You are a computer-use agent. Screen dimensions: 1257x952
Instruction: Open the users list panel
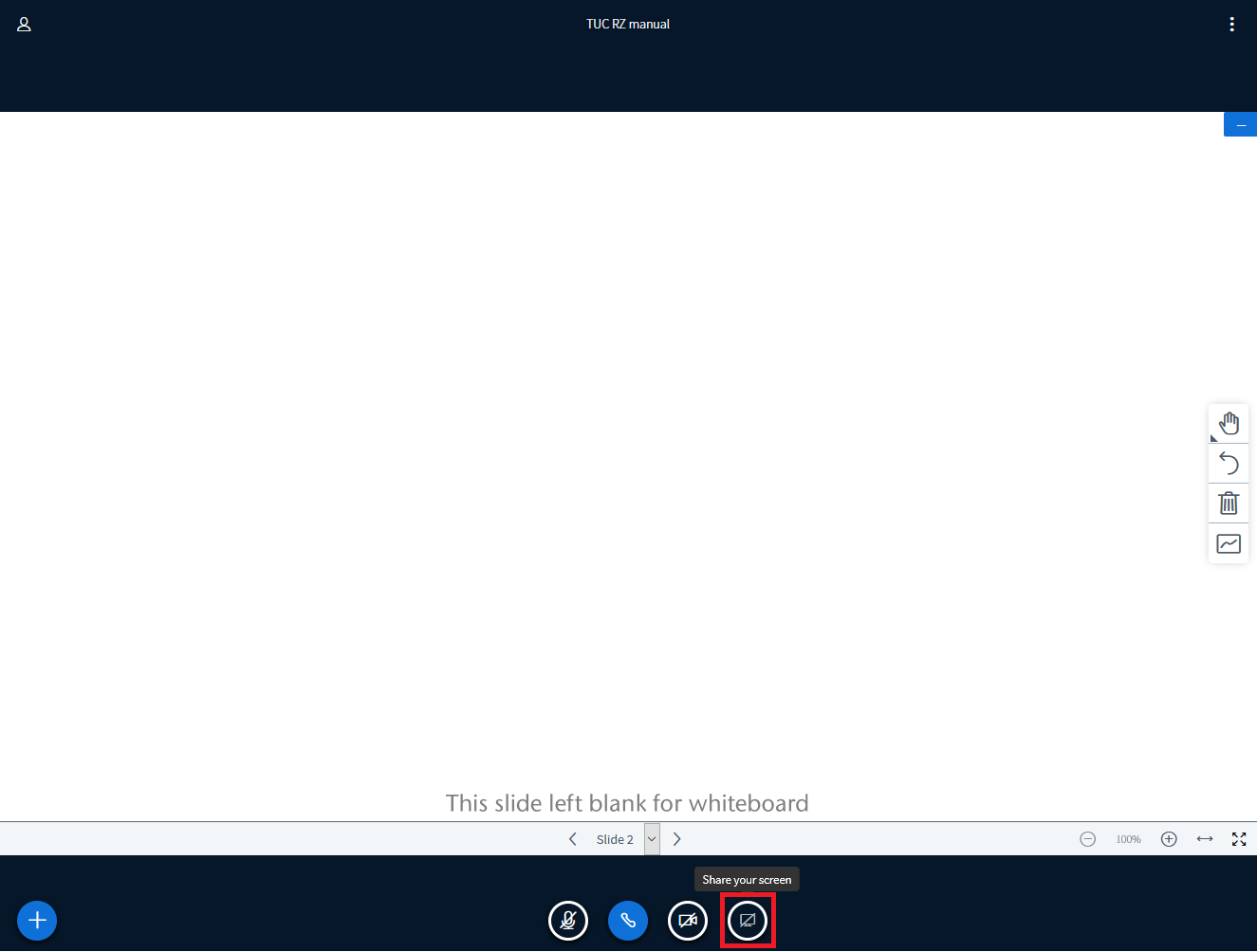25,25
